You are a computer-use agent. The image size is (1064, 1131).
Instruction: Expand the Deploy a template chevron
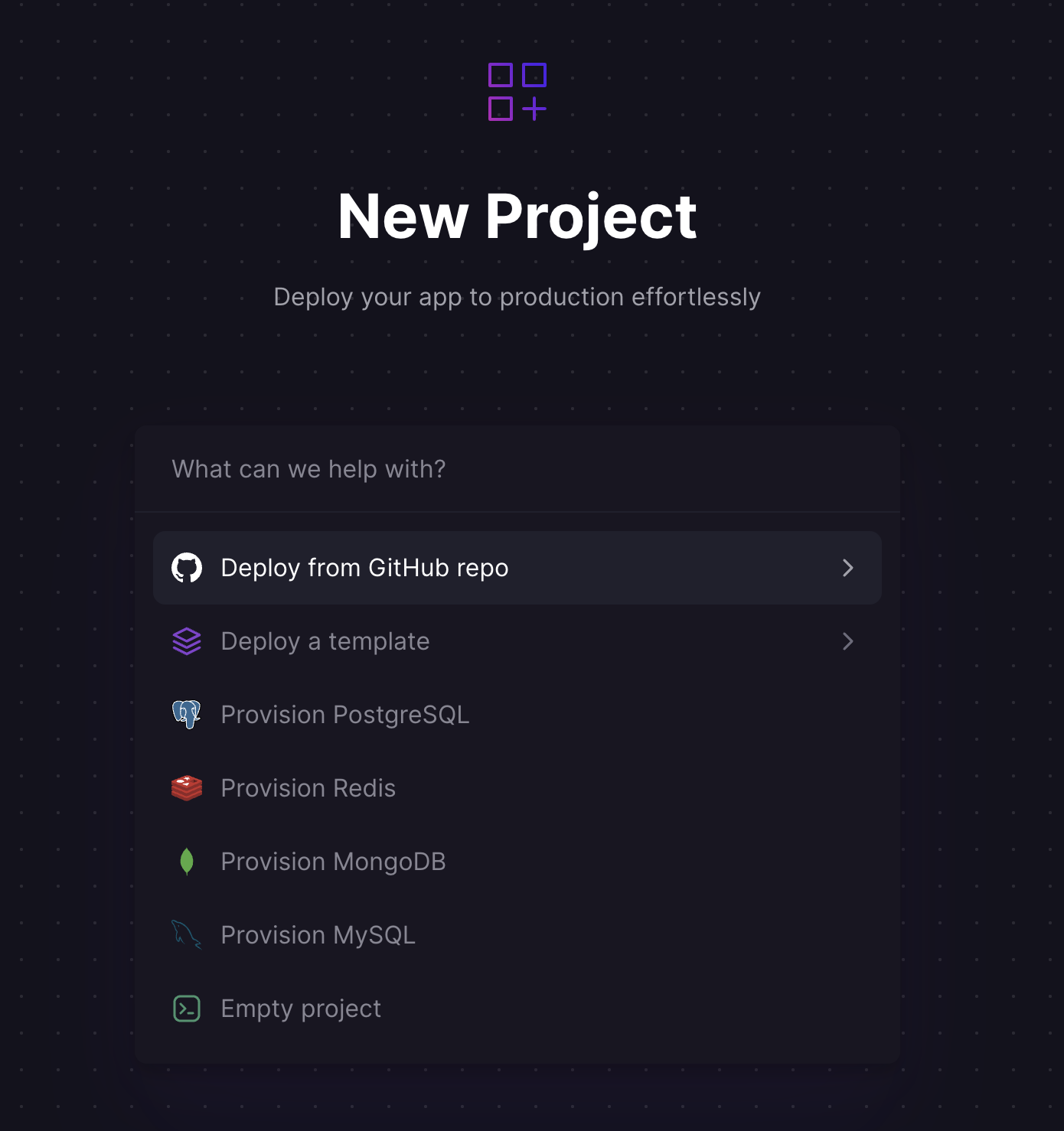[847, 641]
